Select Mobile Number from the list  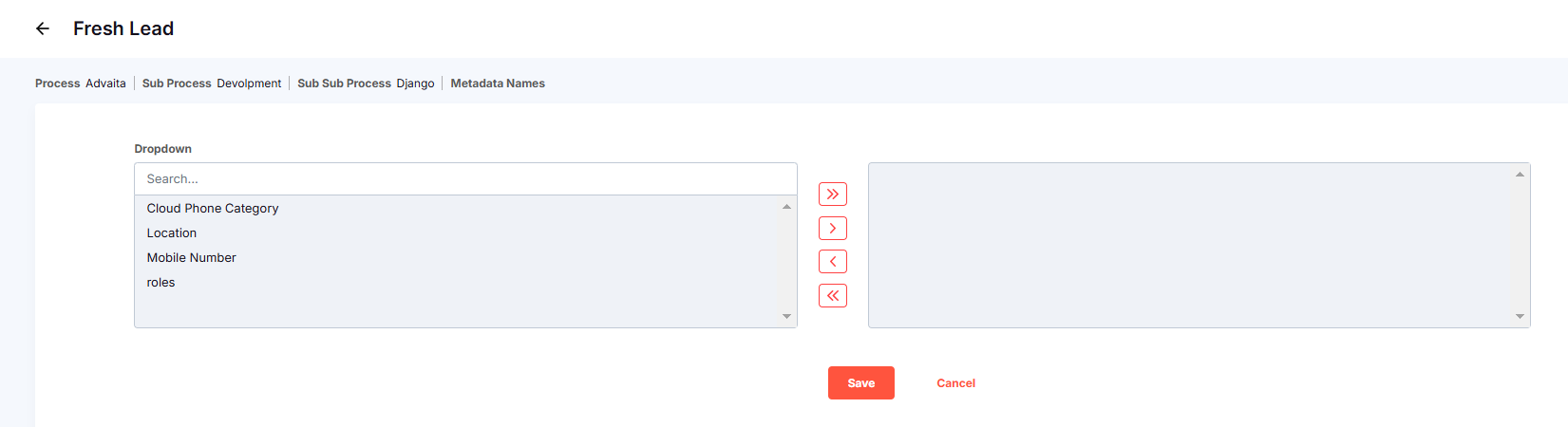192,258
